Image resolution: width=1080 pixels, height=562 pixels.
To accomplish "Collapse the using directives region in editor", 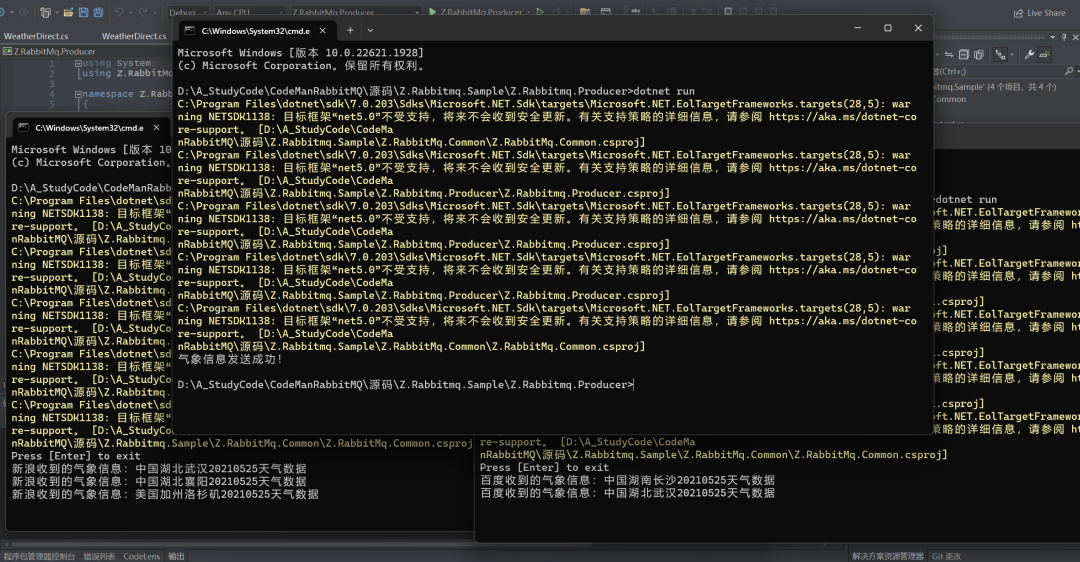I will click(79, 63).
